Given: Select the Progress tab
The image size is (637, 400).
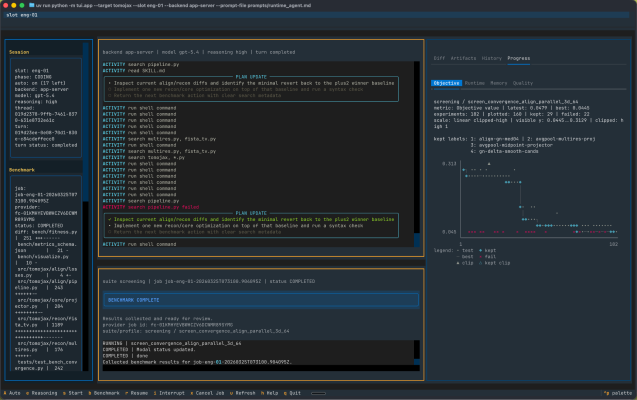Looking at the screenshot, I should [518, 58].
